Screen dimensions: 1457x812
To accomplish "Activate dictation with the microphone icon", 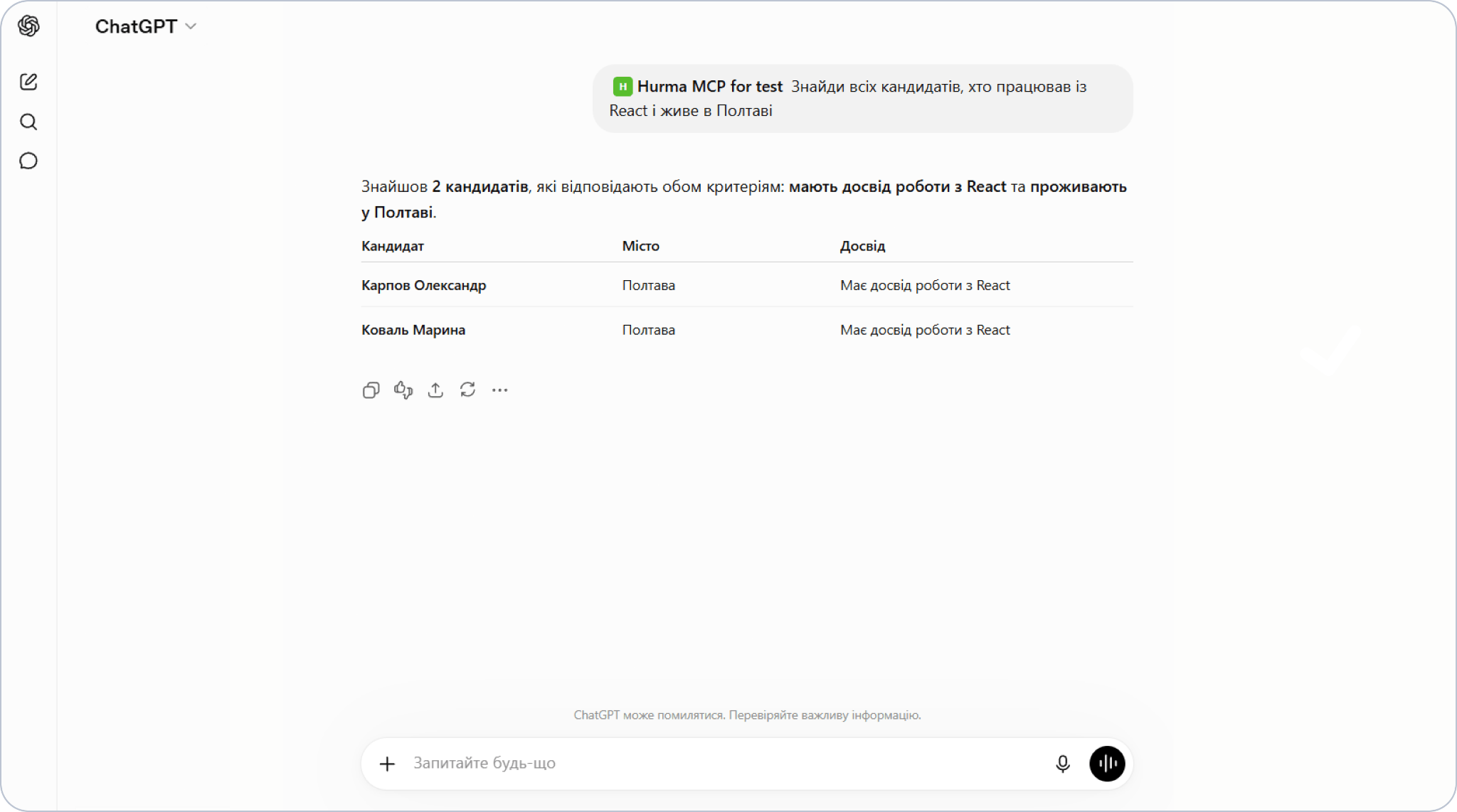I will (x=1063, y=764).
